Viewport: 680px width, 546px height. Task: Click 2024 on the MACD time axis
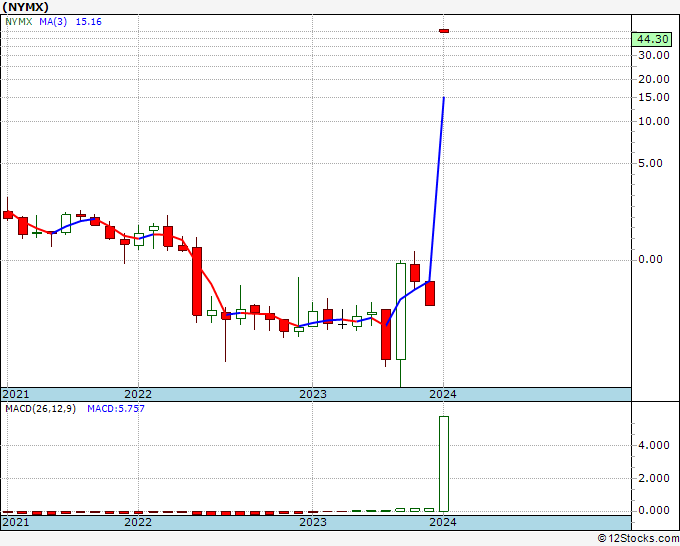[443, 522]
